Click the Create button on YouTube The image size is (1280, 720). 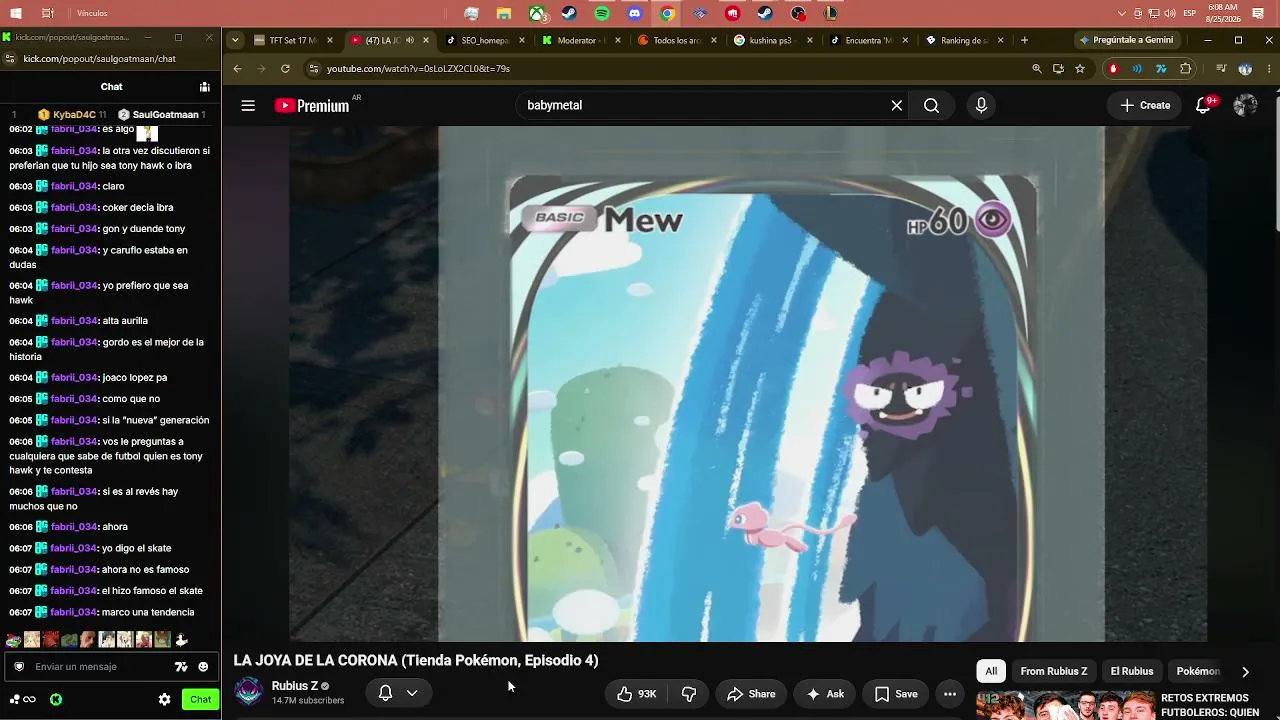(x=1145, y=105)
